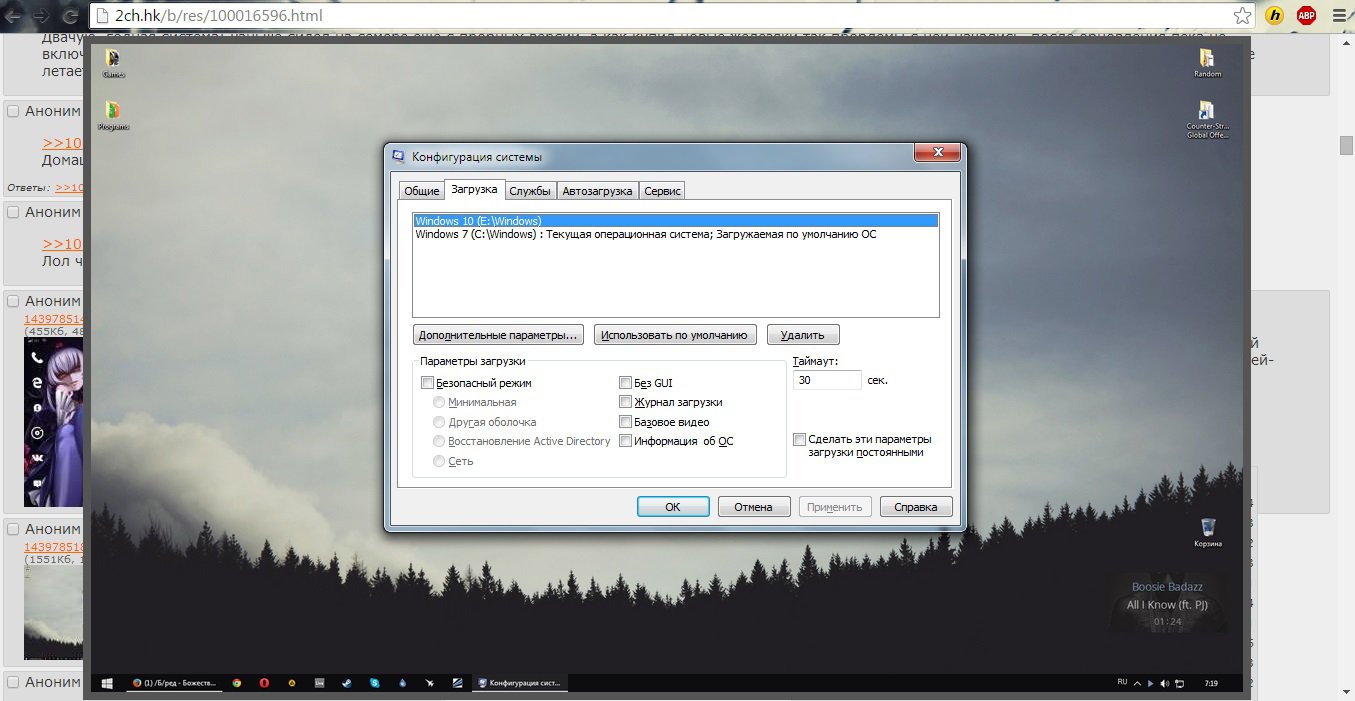This screenshot has height=701, width=1355.
Task: Open the Games desktop folder icon
Action: [113, 63]
